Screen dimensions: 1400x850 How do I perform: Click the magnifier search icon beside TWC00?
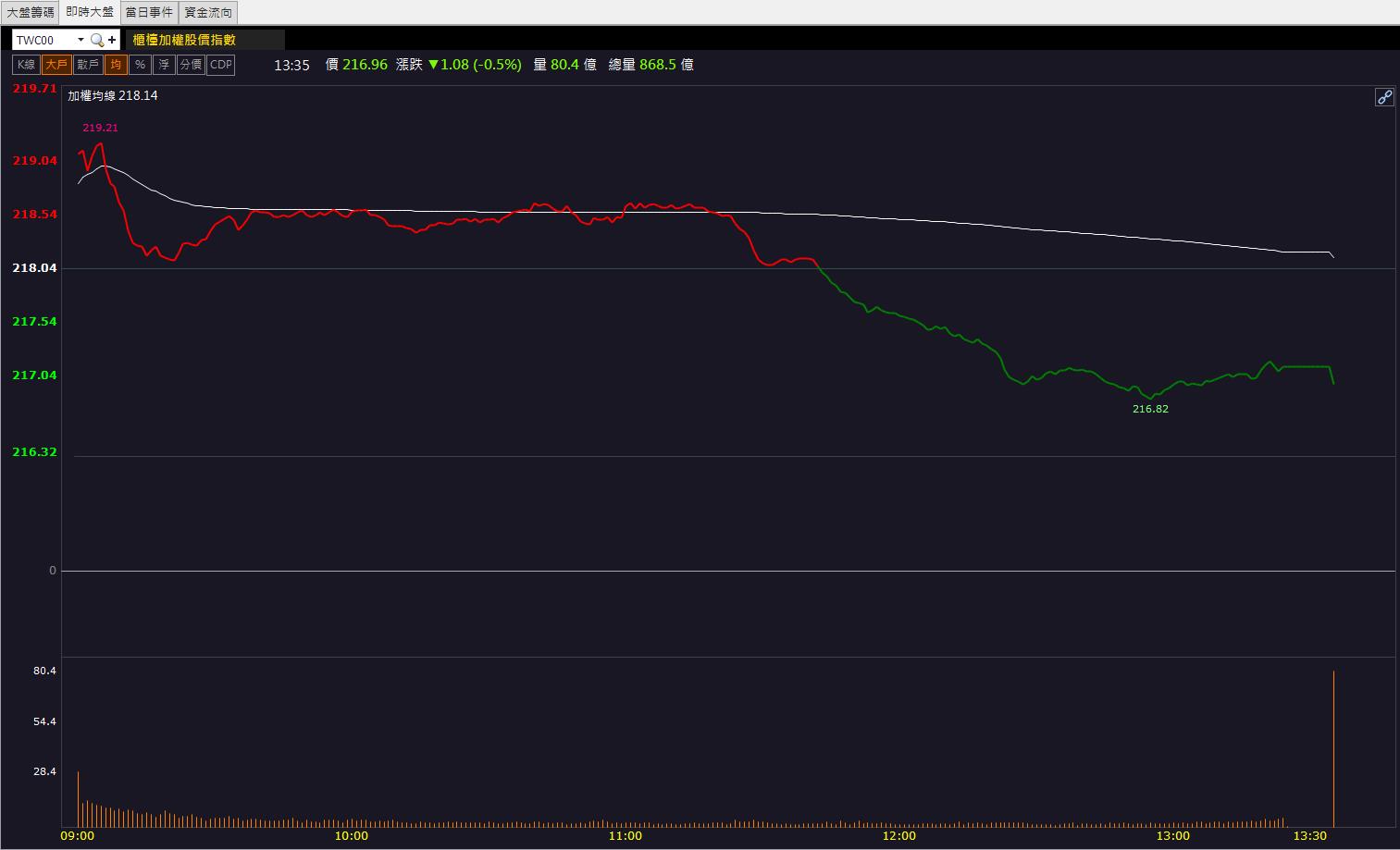pos(96,40)
